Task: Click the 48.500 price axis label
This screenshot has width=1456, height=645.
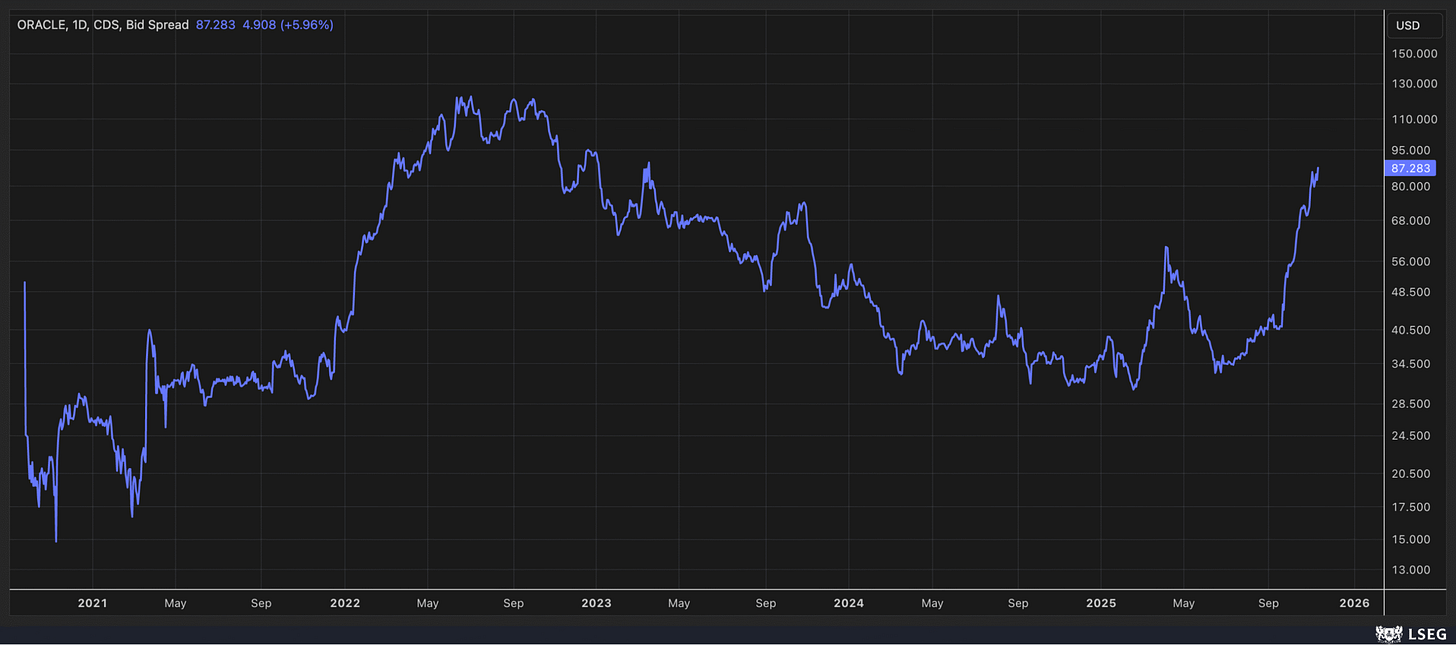Action: 1413,292
